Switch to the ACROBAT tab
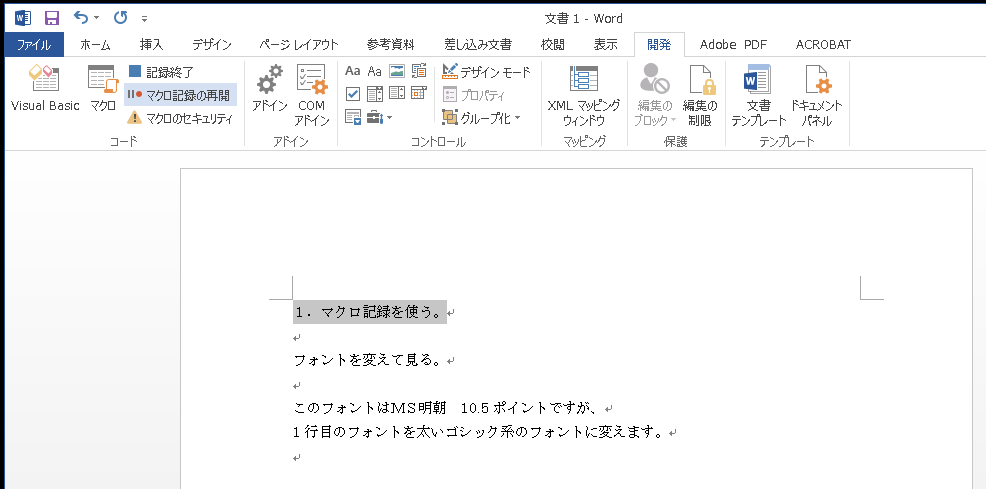The height and width of the screenshot is (489, 986). tap(823, 45)
